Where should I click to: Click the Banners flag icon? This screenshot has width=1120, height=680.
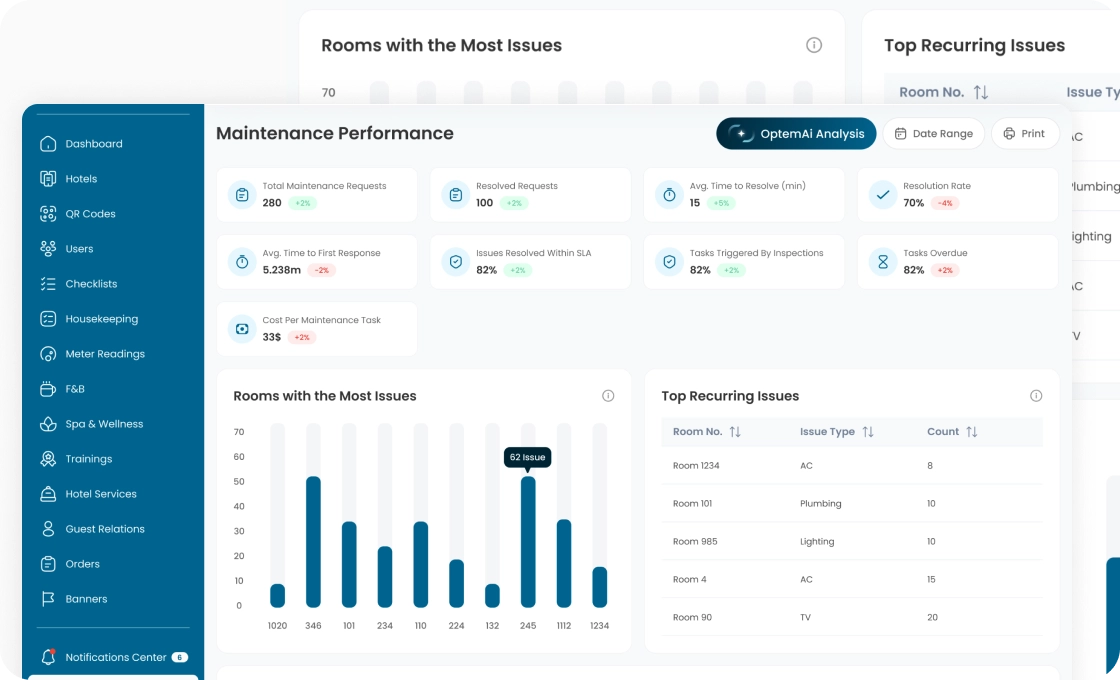point(48,599)
